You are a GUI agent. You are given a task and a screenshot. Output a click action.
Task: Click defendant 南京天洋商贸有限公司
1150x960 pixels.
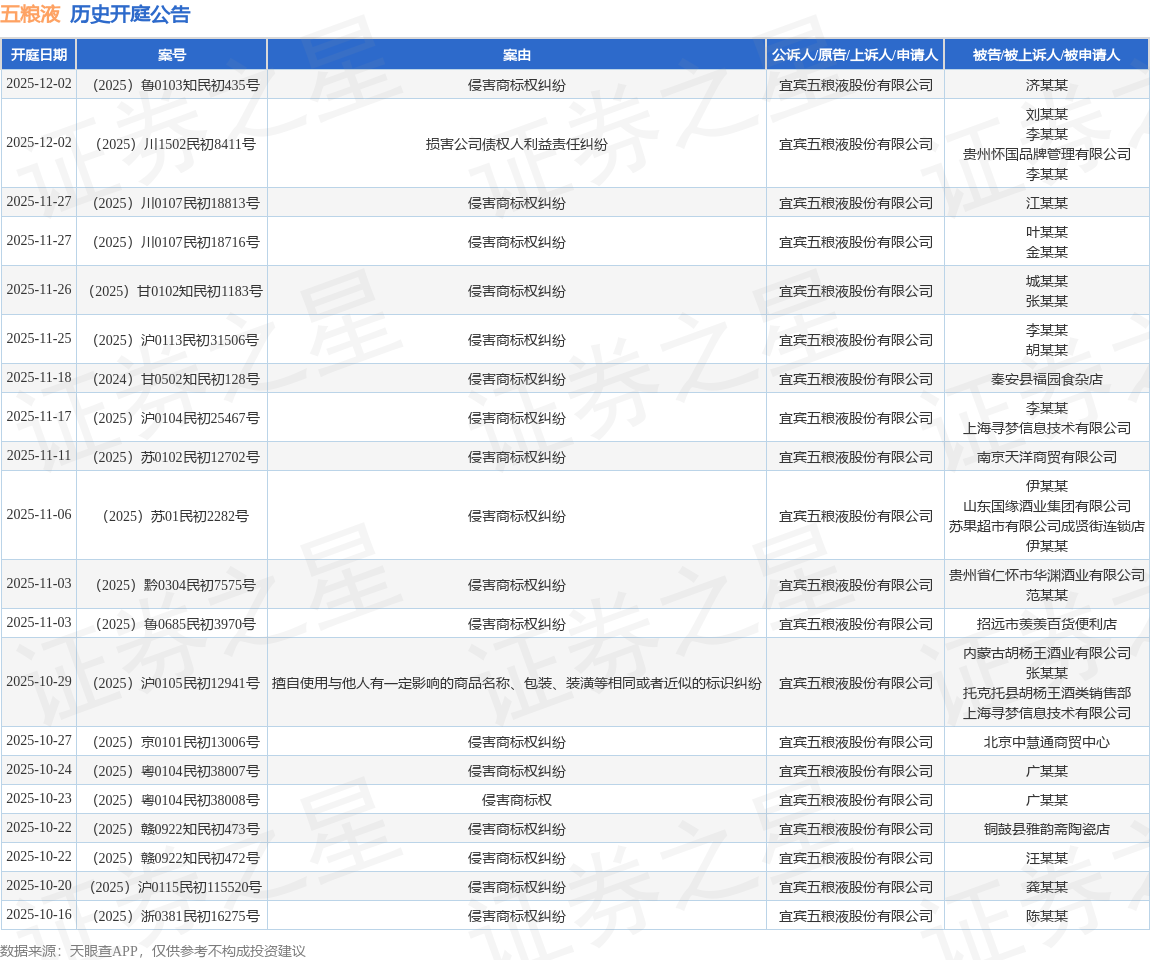click(x=1047, y=457)
